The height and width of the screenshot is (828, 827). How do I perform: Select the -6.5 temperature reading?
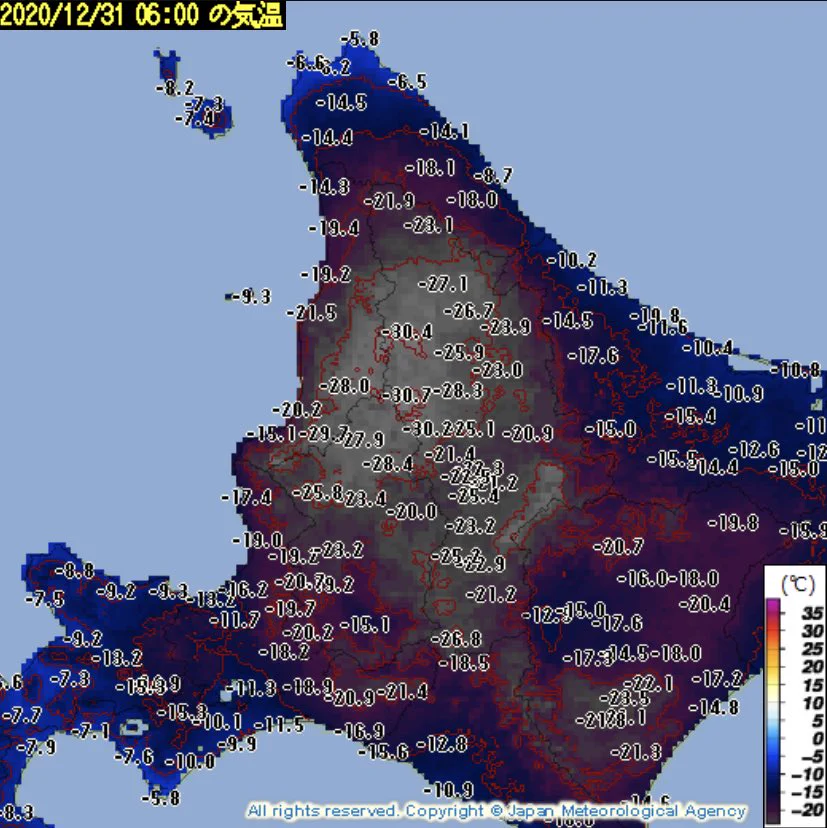click(x=407, y=82)
